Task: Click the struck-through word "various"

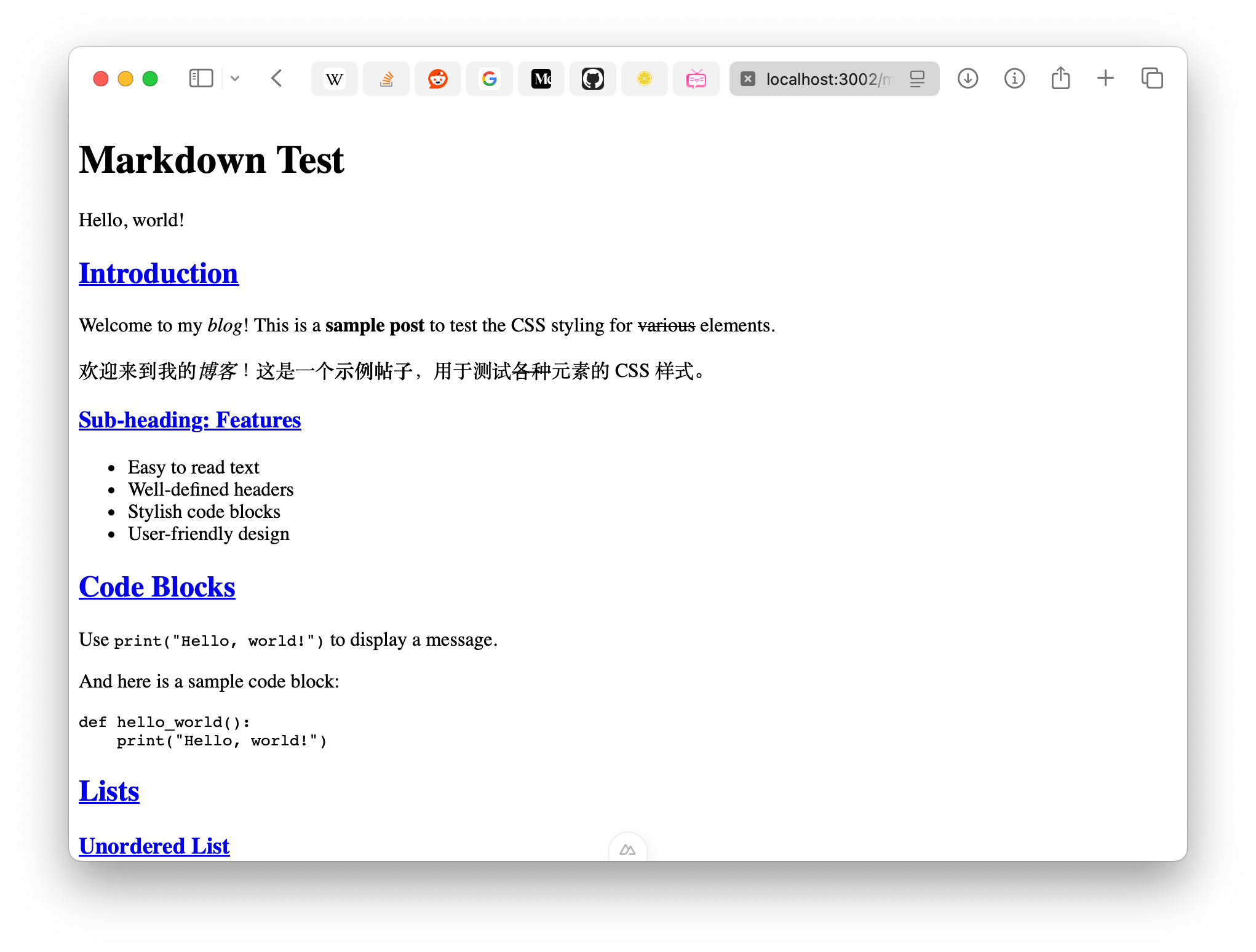Action: (x=666, y=325)
